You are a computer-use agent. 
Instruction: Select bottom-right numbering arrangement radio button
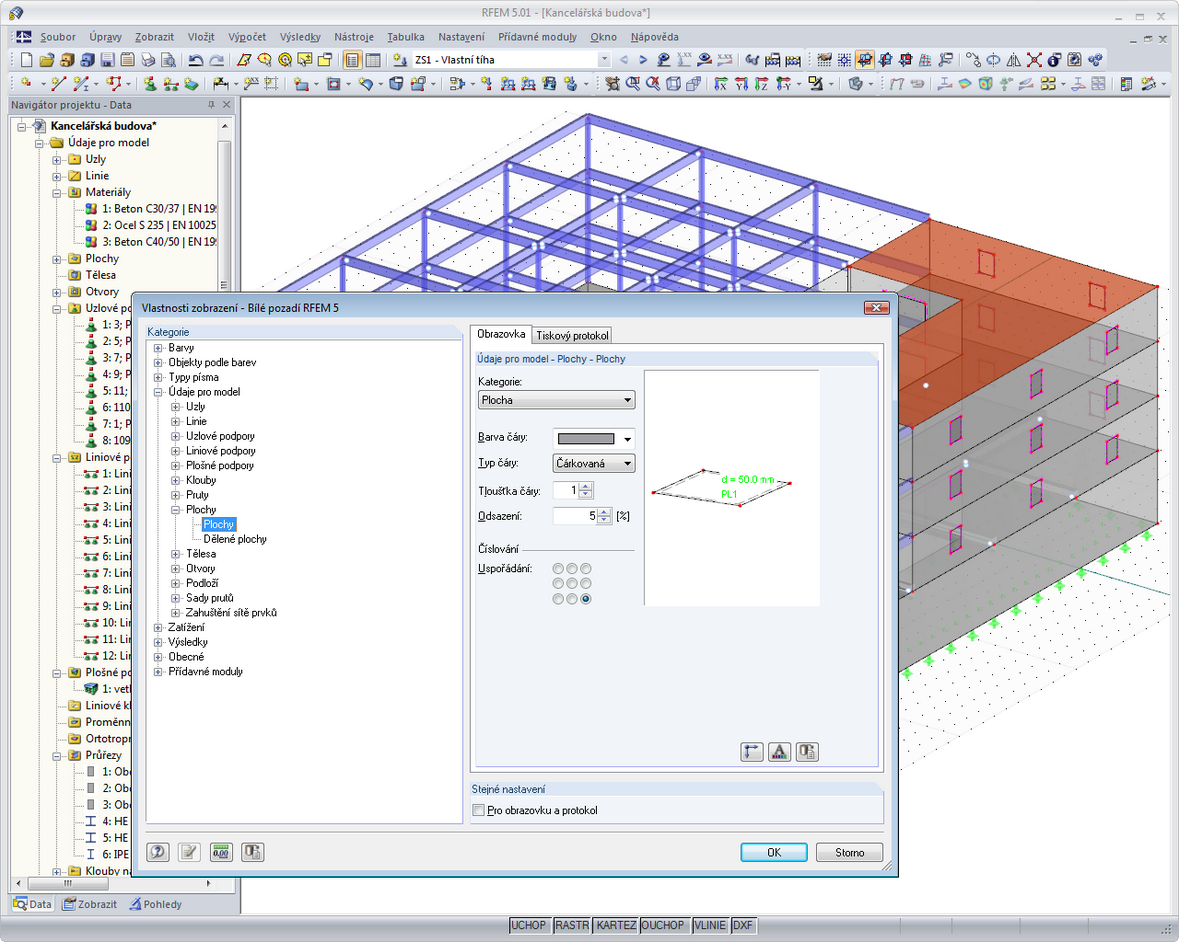(586, 599)
